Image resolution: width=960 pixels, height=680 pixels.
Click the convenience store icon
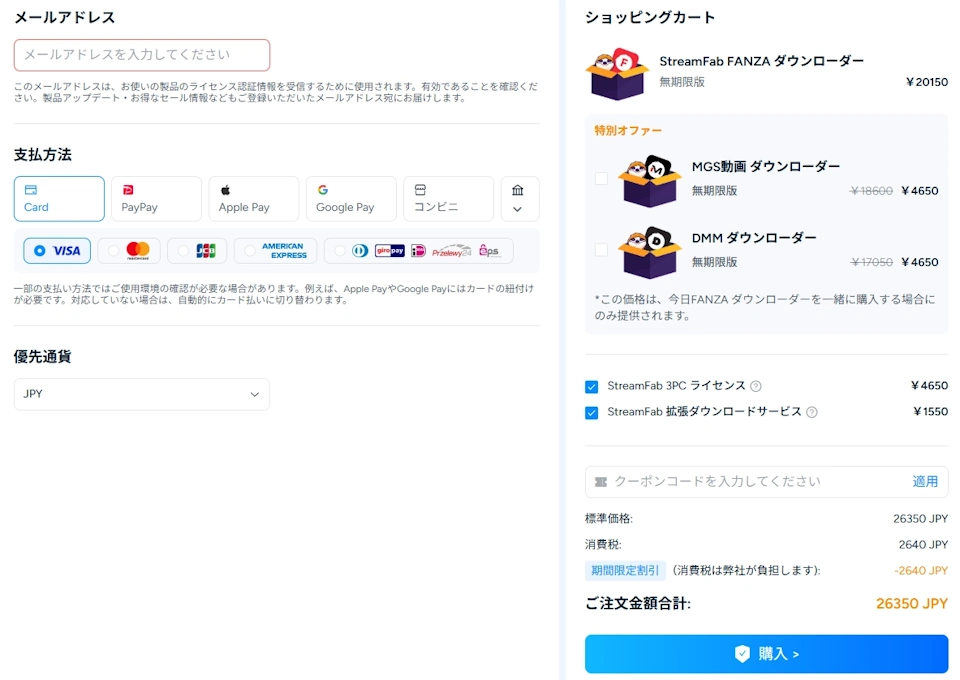click(x=420, y=190)
